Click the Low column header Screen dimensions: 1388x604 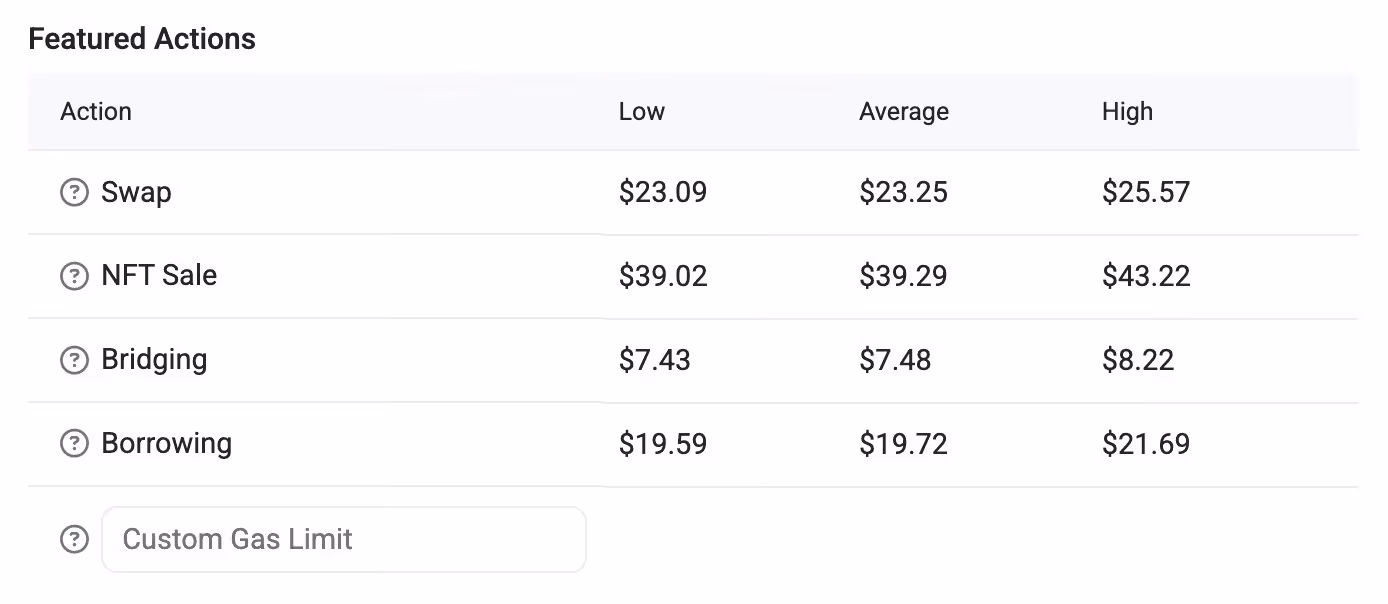pyautogui.click(x=641, y=112)
